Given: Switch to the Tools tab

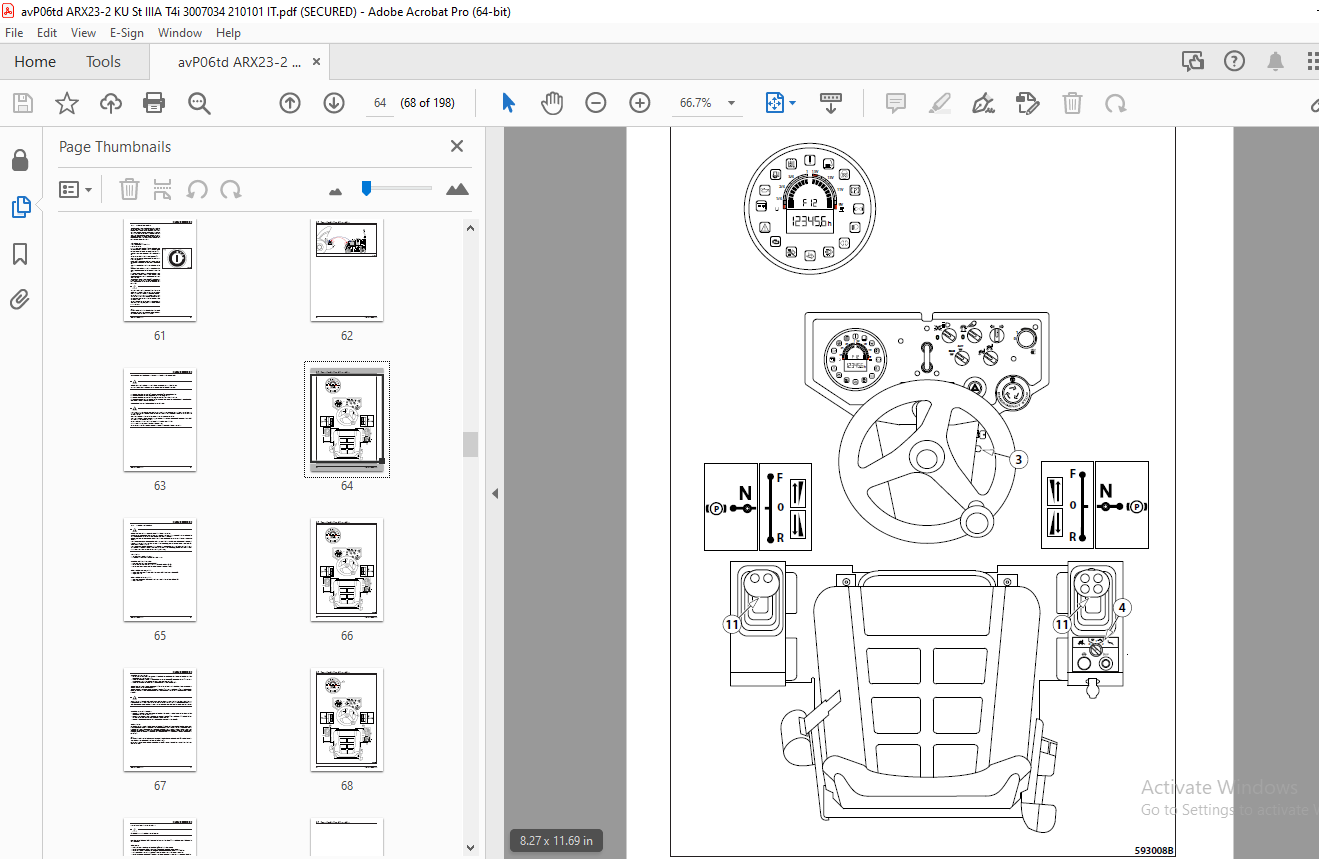Looking at the screenshot, I should click(x=103, y=61).
